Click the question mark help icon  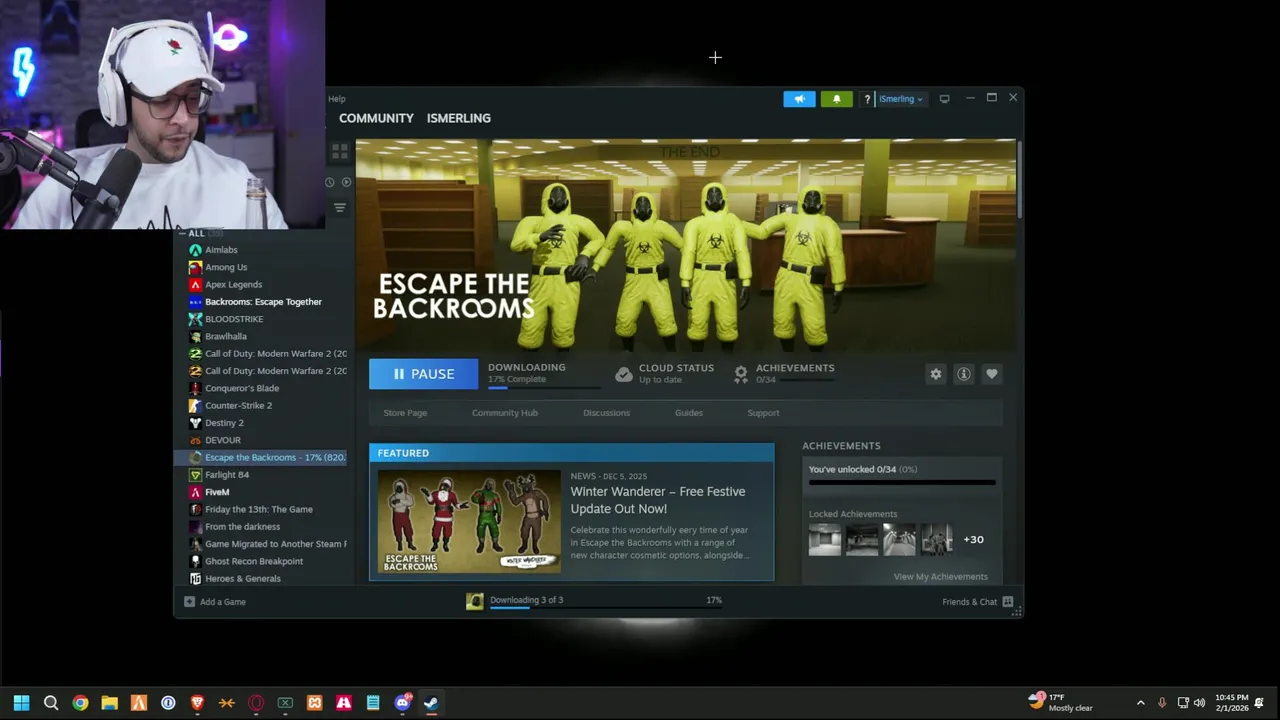pos(867,99)
